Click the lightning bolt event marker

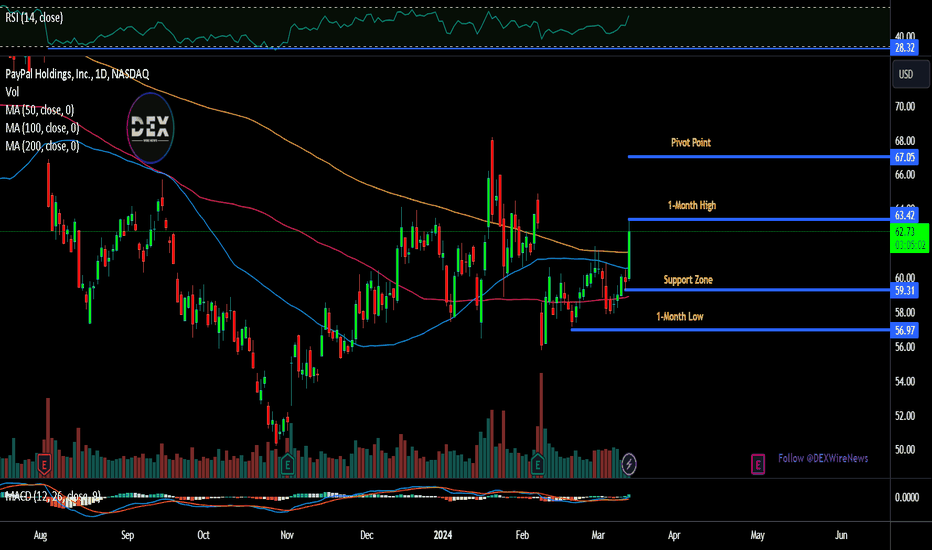coord(629,464)
